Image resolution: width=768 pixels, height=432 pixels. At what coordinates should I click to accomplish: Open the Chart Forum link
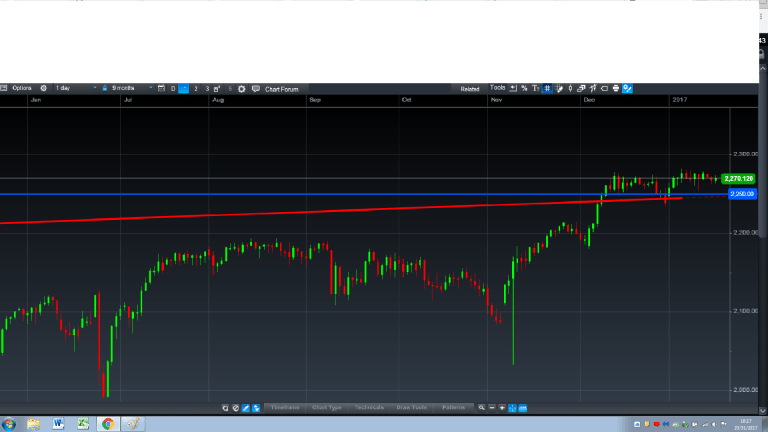pyautogui.click(x=282, y=89)
